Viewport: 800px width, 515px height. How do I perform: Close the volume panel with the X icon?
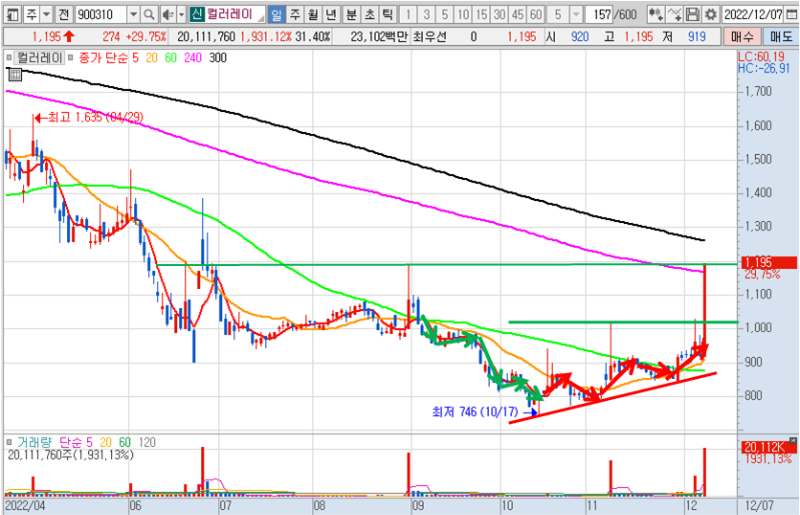(792, 440)
